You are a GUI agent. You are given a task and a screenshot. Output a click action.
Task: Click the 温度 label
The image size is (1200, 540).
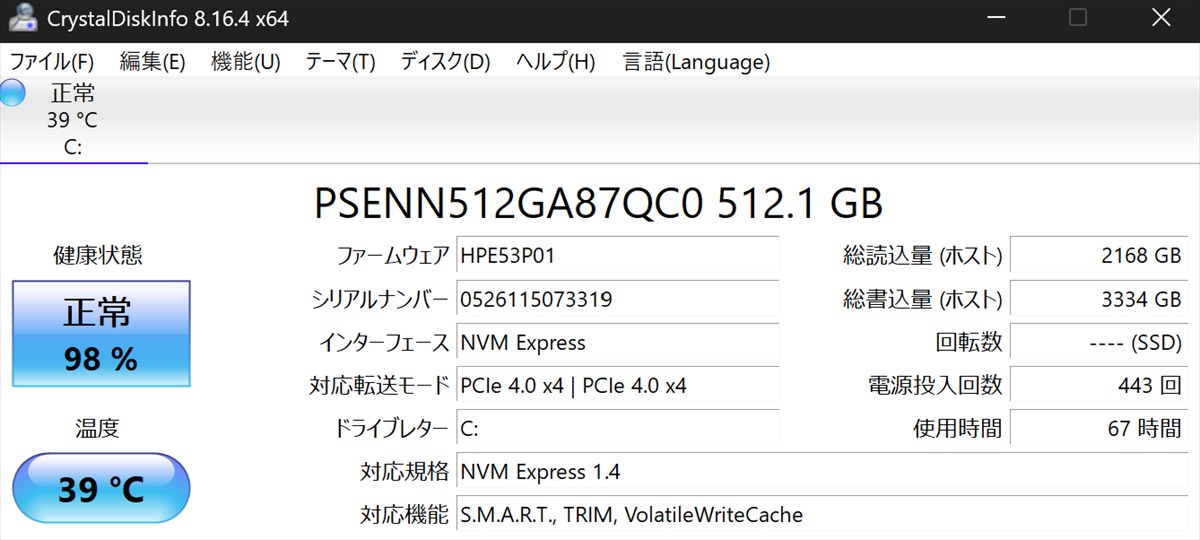click(x=97, y=428)
